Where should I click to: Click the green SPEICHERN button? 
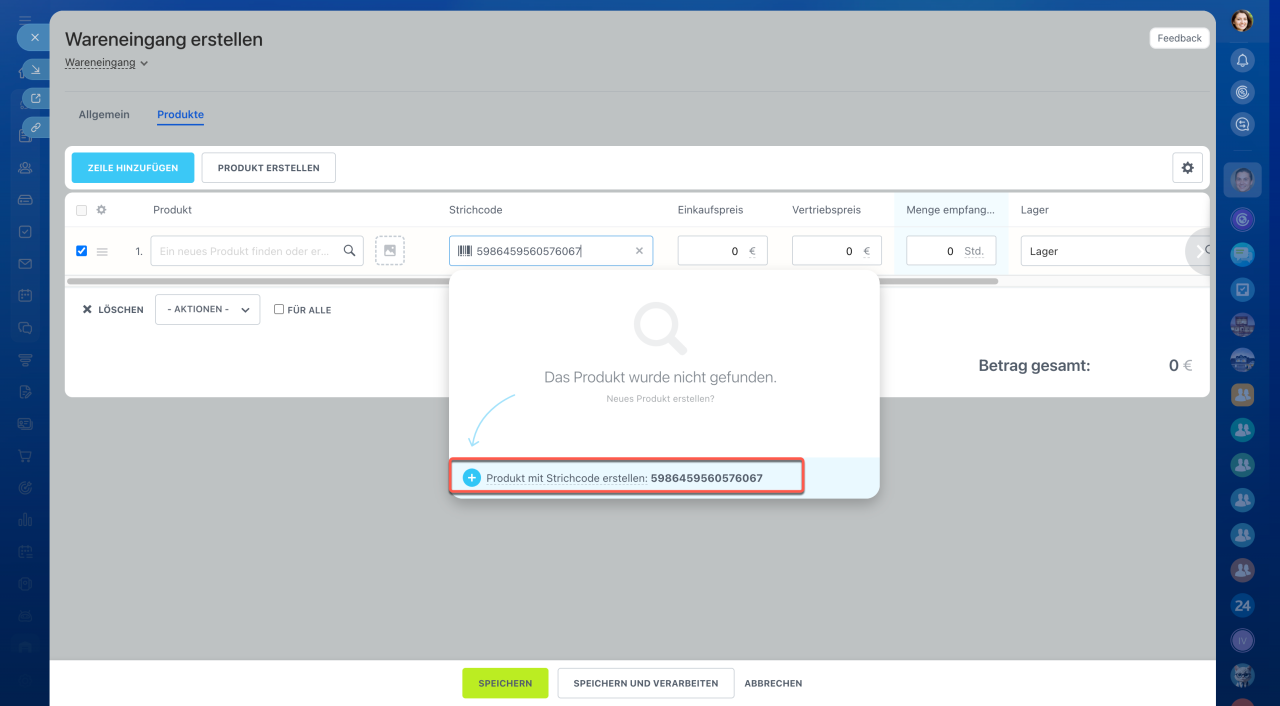(505, 683)
